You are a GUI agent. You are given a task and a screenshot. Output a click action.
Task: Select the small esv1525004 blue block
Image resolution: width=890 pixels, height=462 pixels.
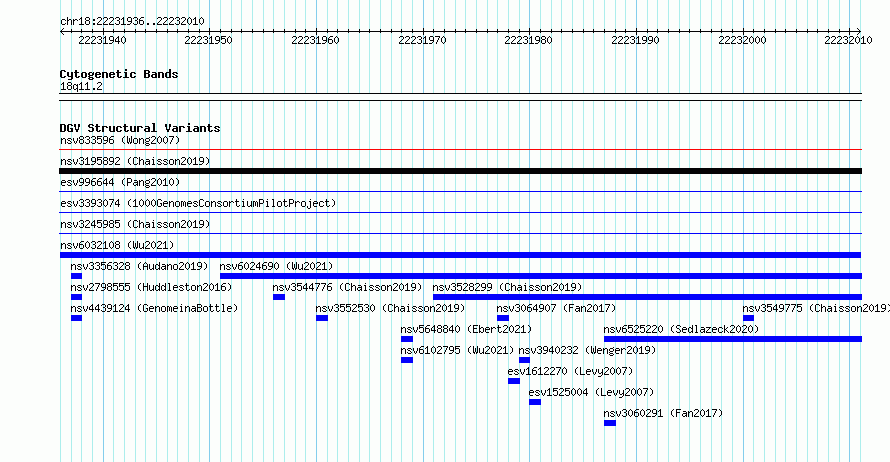click(x=535, y=402)
